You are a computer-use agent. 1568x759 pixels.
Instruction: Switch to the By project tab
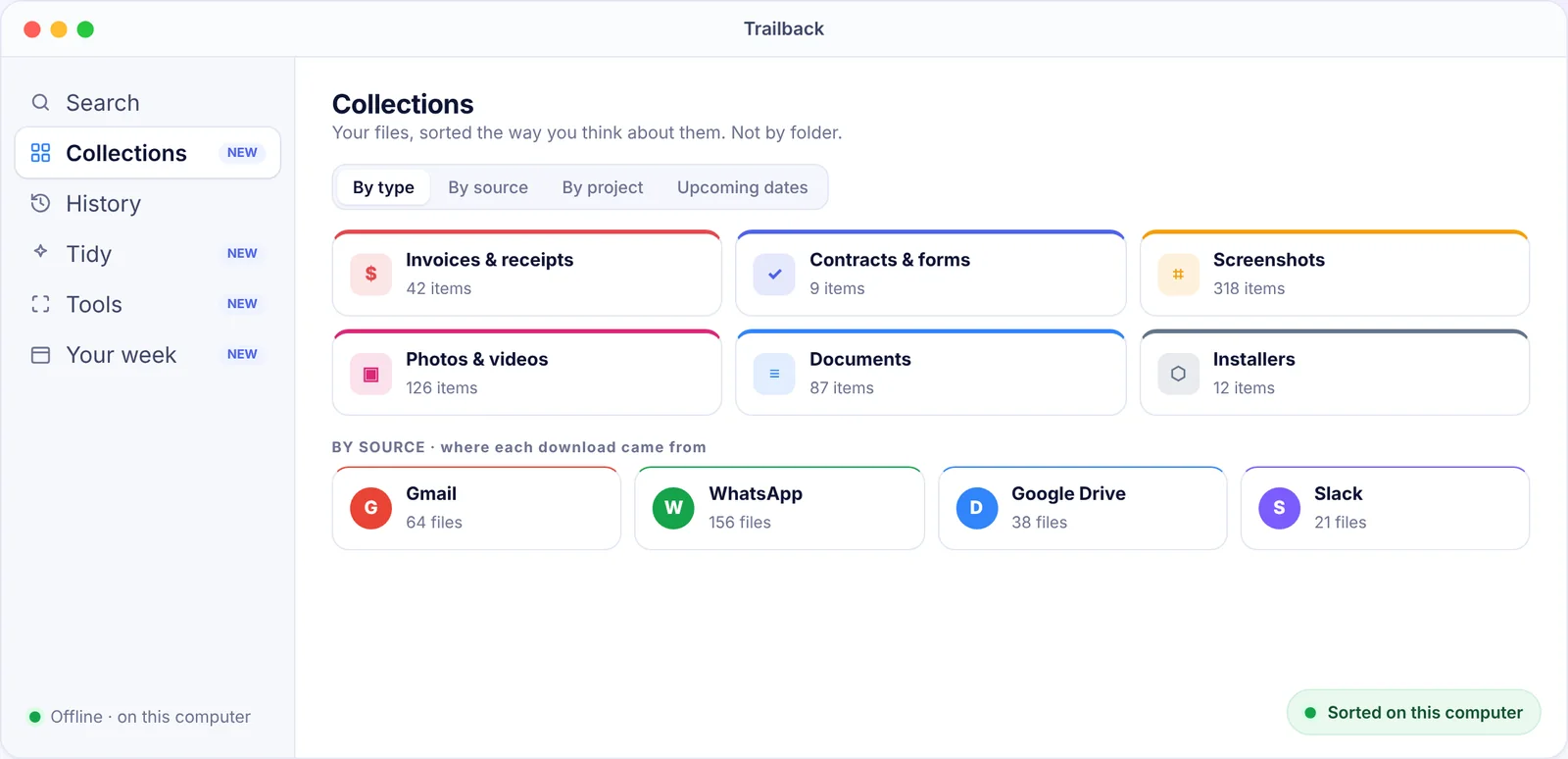(x=603, y=187)
